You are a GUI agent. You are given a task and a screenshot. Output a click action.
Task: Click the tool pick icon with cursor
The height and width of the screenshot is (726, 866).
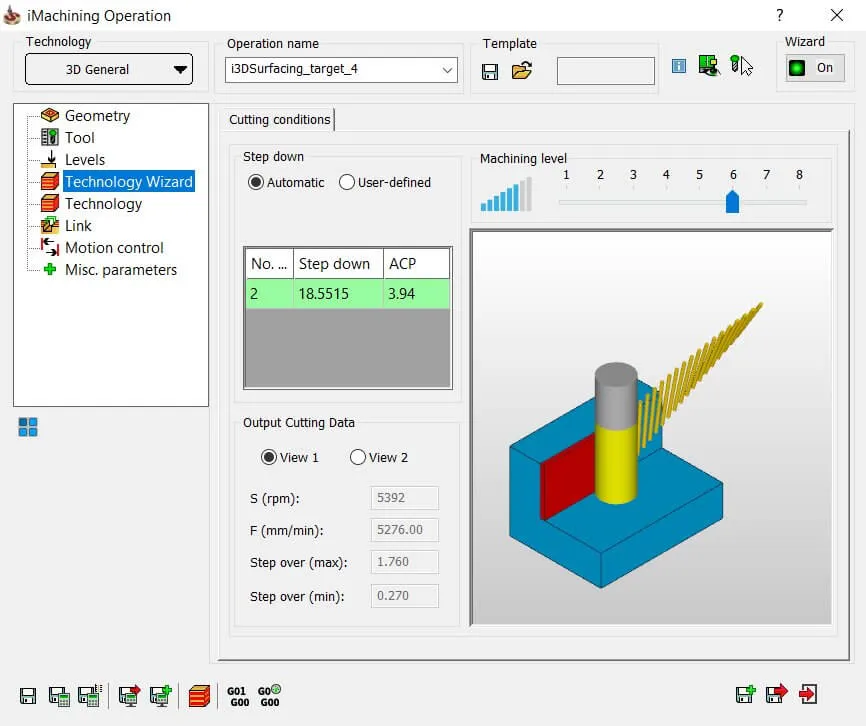741,65
